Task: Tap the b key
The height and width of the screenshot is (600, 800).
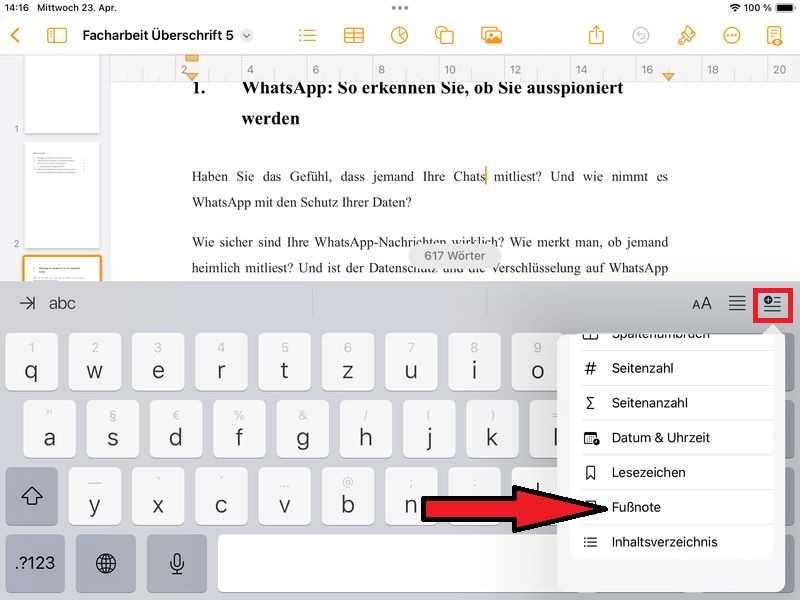Action: point(347,496)
